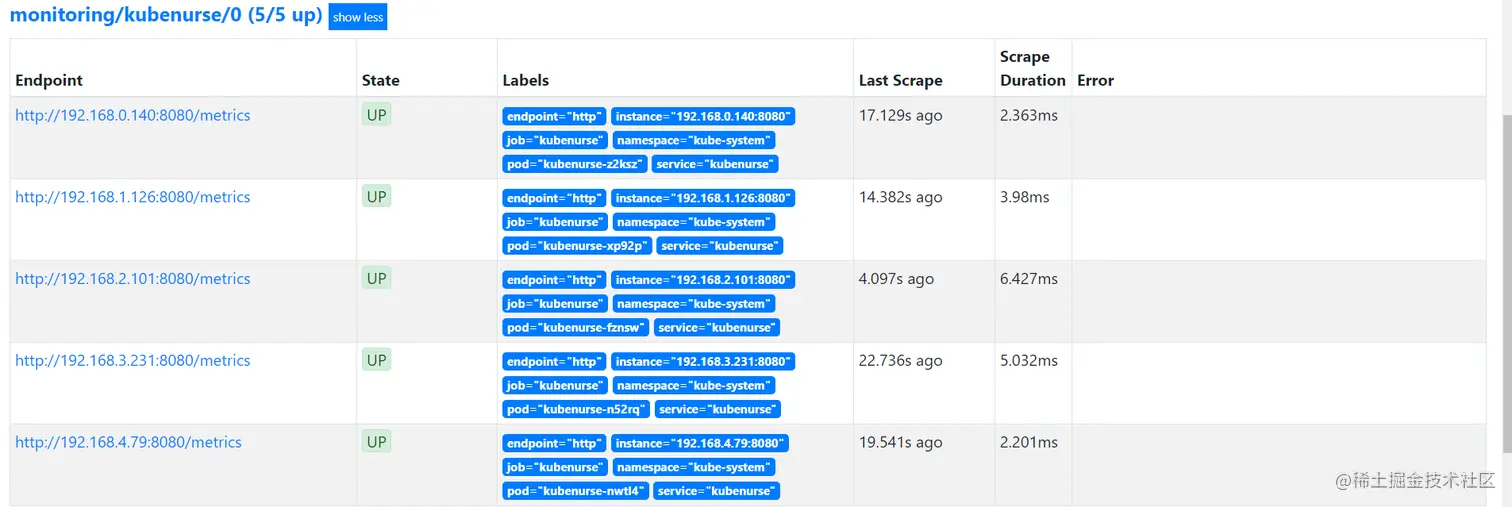Image resolution: width=1512 pixels, height=507 pixels.
Task: Click the 'show less' button
Action: [358, 17]
